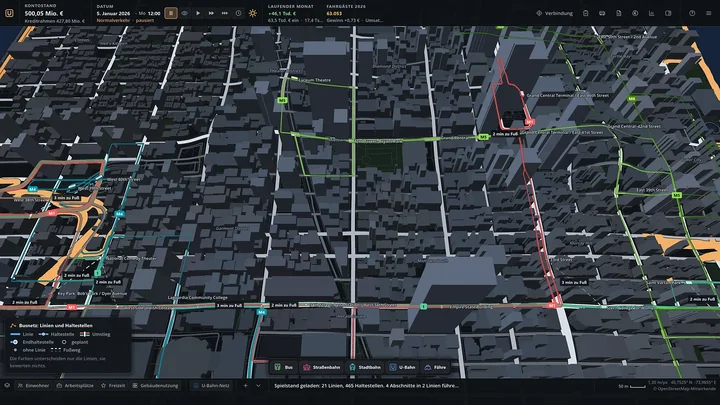Open the clock time settings icon

click(238, 13)
